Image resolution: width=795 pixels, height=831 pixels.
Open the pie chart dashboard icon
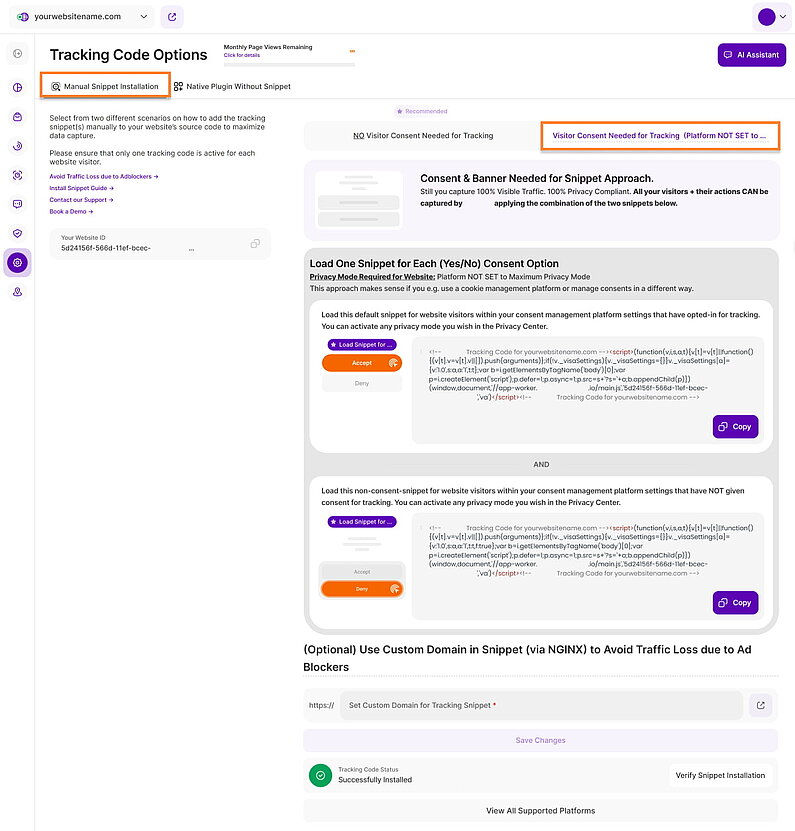[17, 87]
